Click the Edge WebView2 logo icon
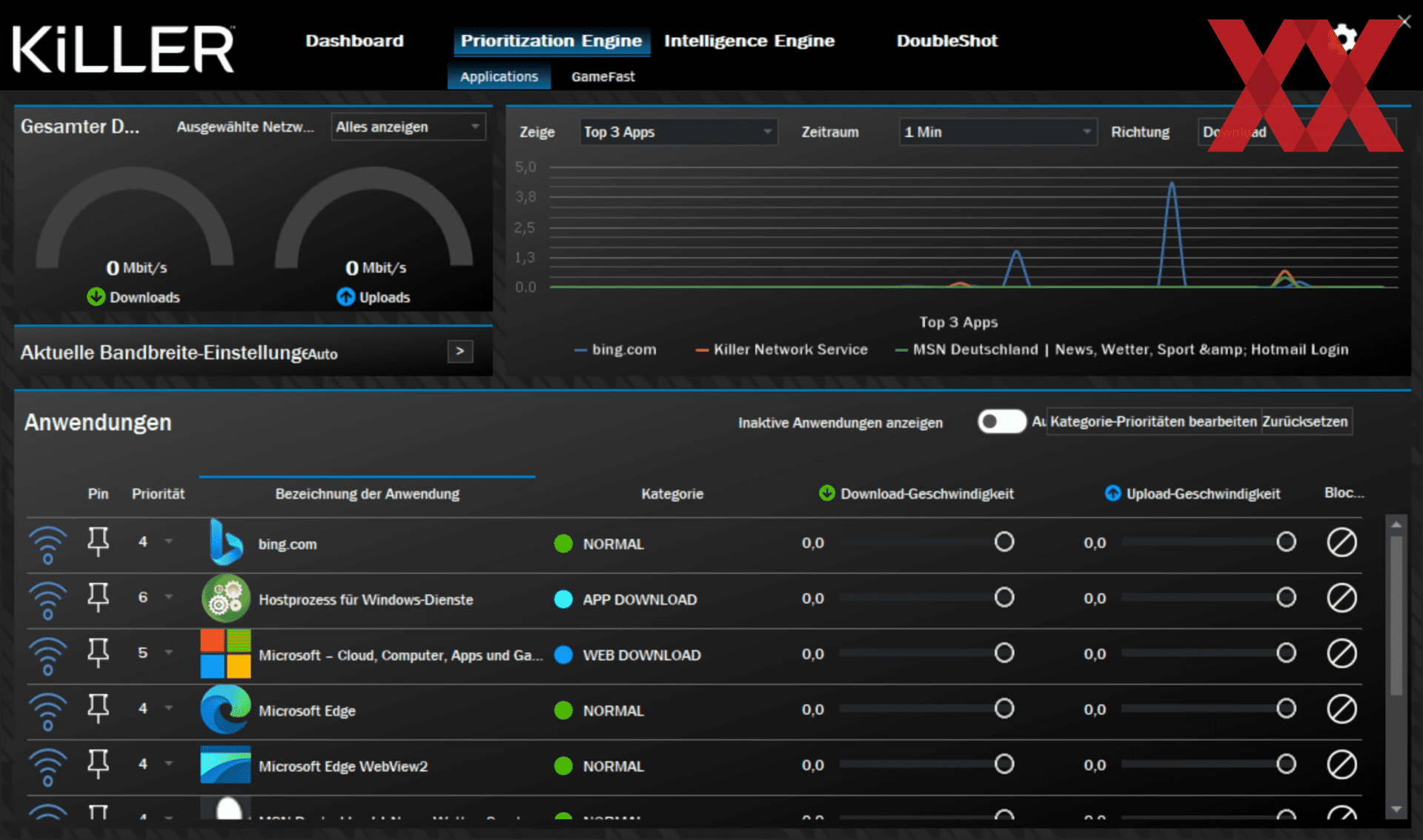Viewport: 1423px width, 840px height. point(225,764)
